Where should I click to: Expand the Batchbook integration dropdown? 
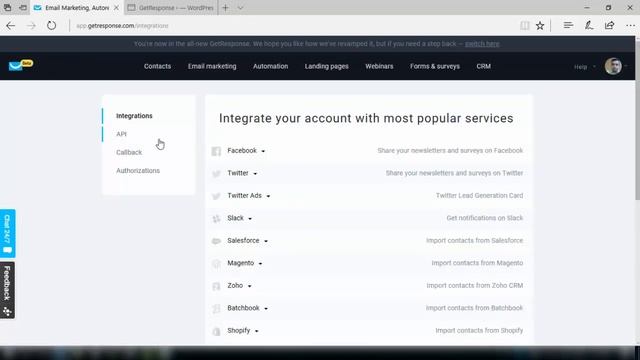pyautogui.click(x=266, y=309)
